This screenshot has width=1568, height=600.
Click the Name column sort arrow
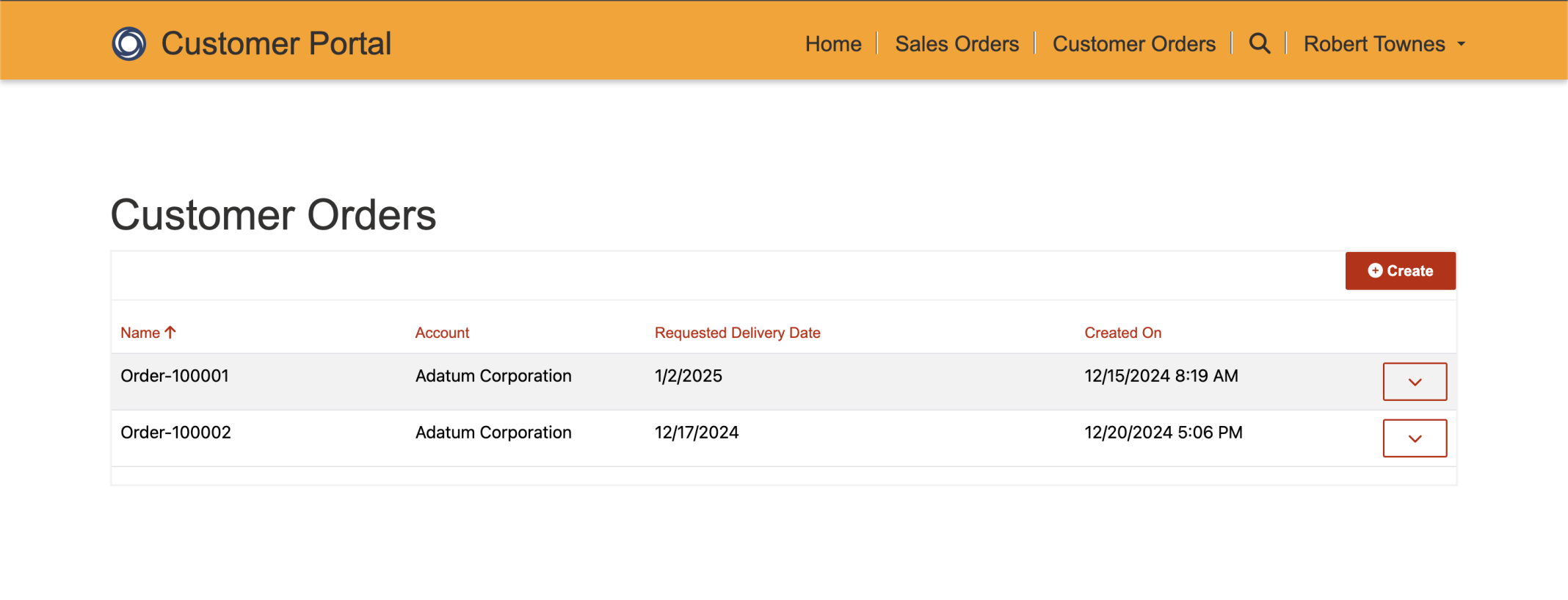tap(170, 333)
